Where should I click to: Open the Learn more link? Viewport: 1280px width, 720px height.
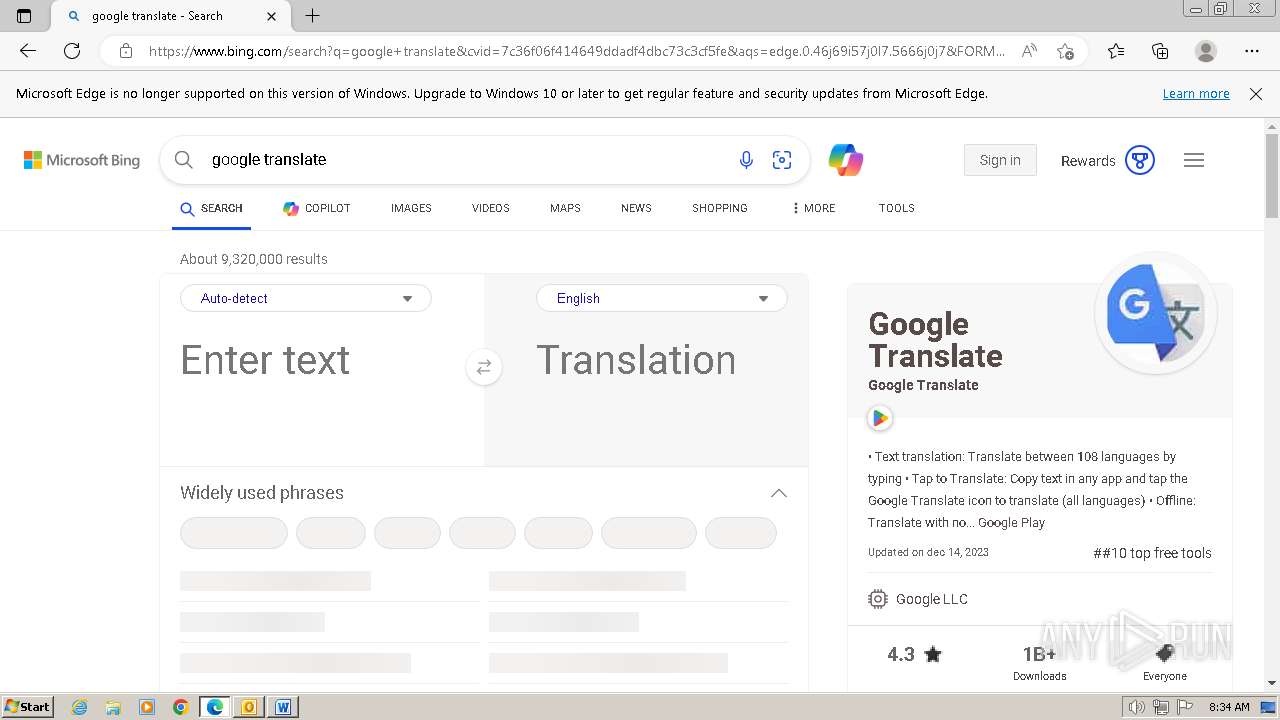click(x=1196, y=94)
